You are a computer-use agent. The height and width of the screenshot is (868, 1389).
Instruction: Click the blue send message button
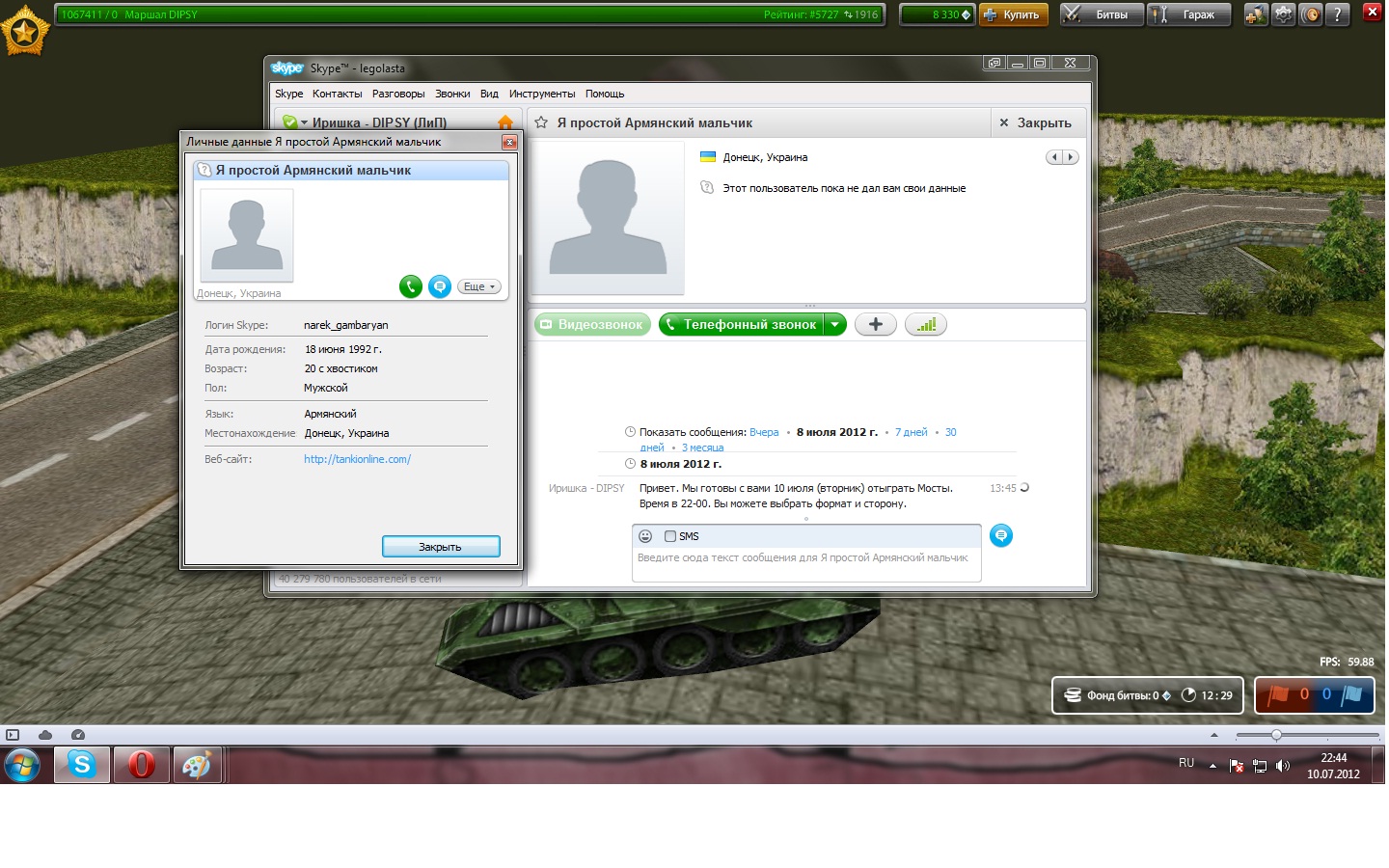click(x=1001, y=535)
